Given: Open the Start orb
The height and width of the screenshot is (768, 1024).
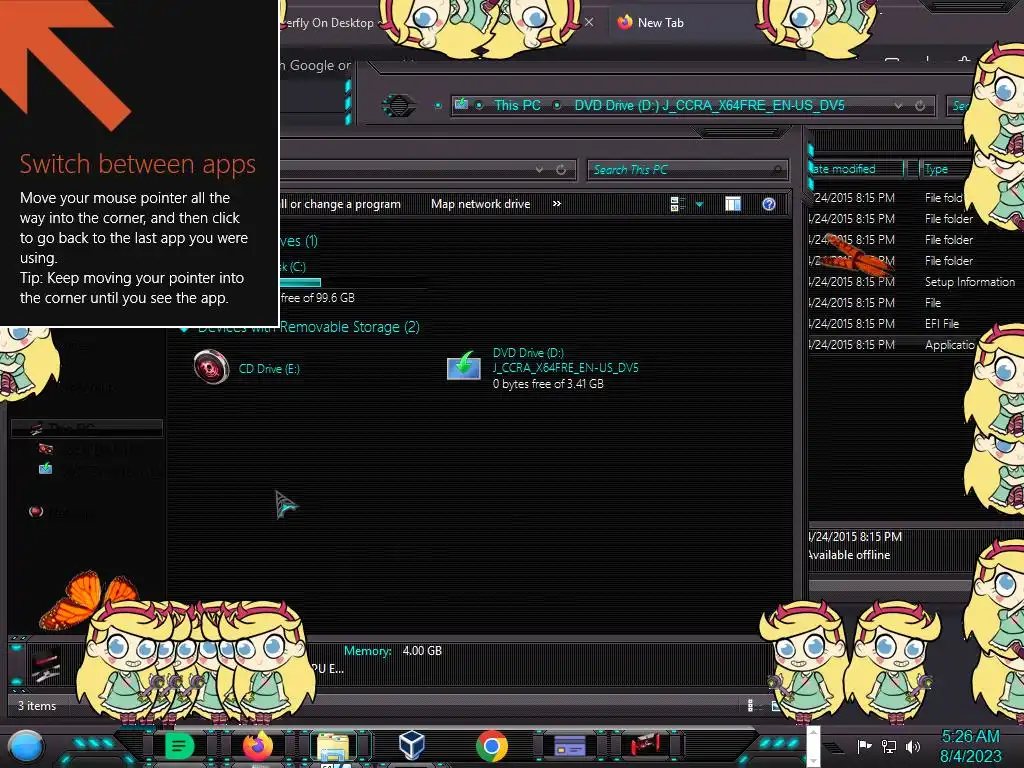Looking at the screenshot, I should coord(26,746).
